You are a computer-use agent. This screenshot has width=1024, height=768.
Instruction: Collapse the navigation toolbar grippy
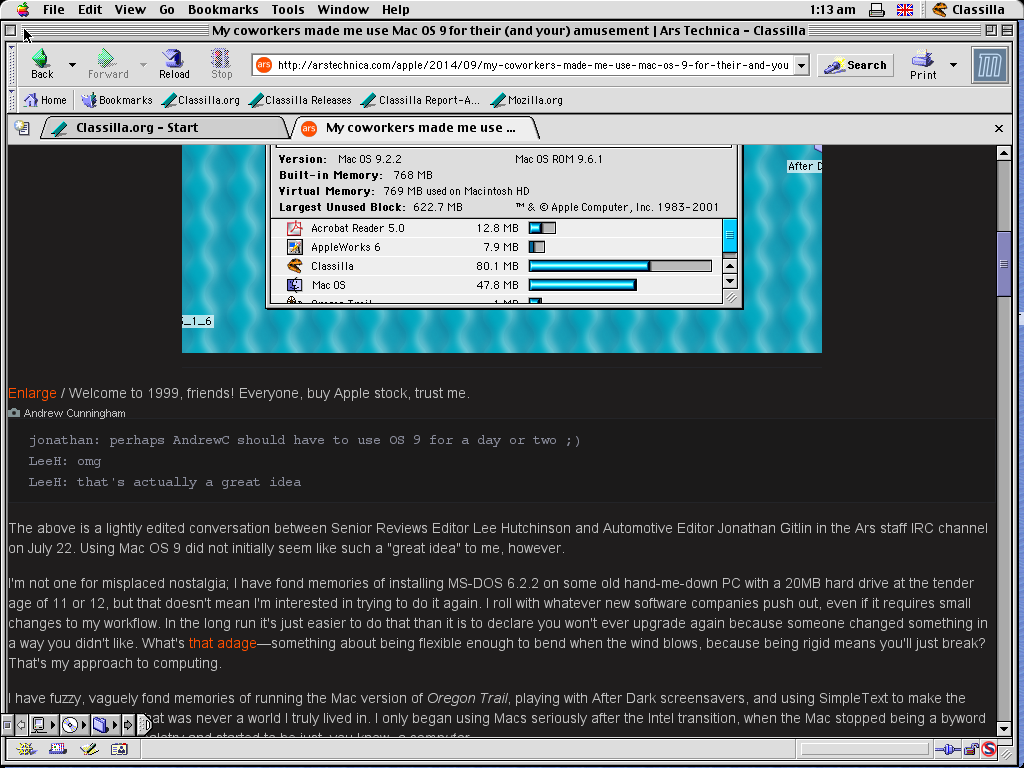click(12, 65)
